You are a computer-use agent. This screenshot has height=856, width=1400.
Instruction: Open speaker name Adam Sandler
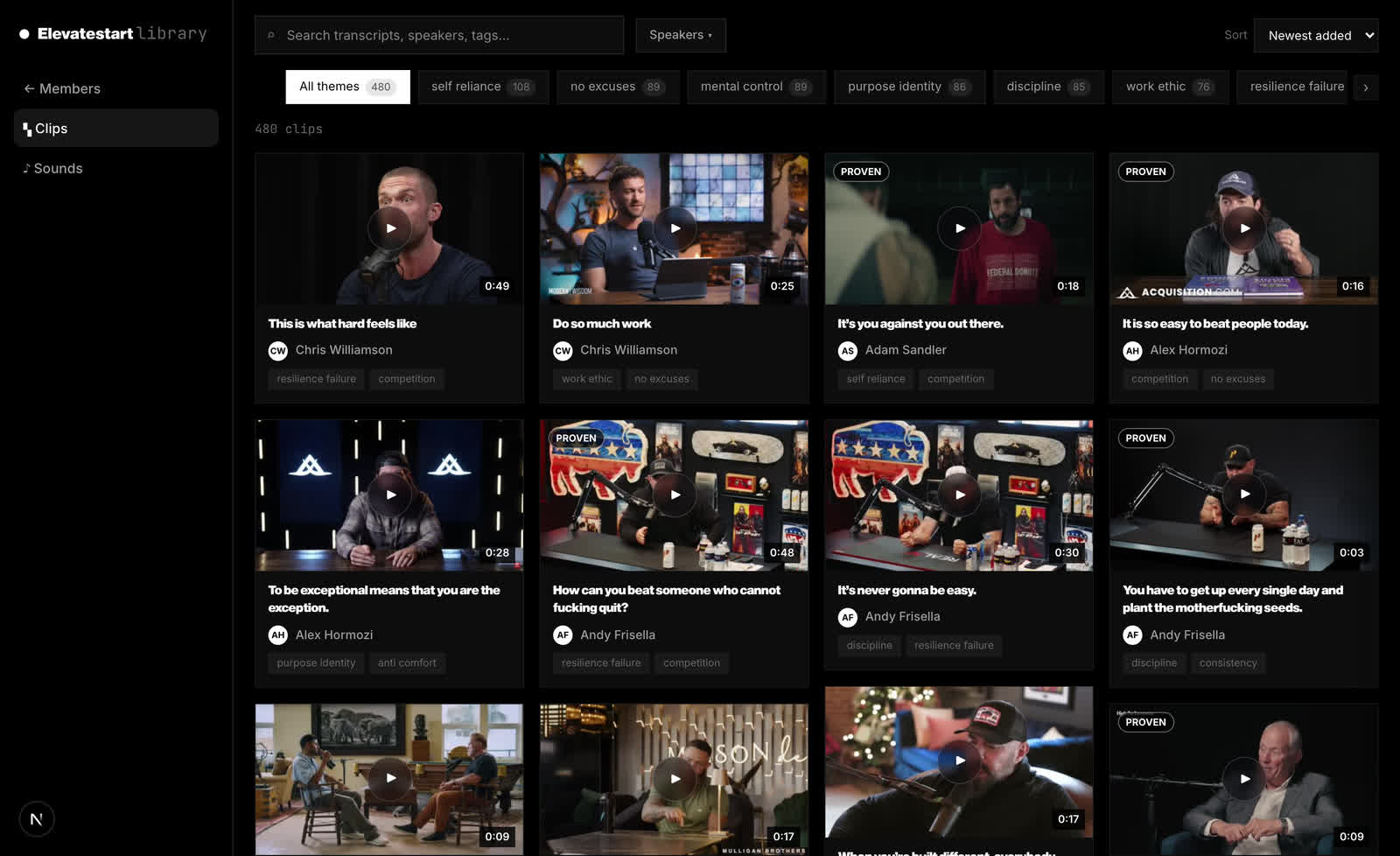(x=906, y=350)
